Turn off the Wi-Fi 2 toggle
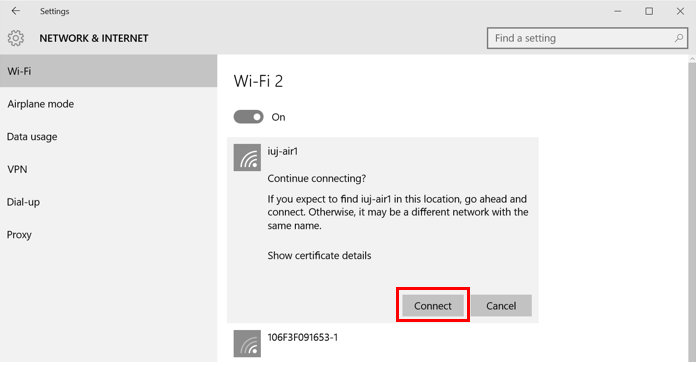The height and width of the screenshot is (365, 696). tap(249, 117)
